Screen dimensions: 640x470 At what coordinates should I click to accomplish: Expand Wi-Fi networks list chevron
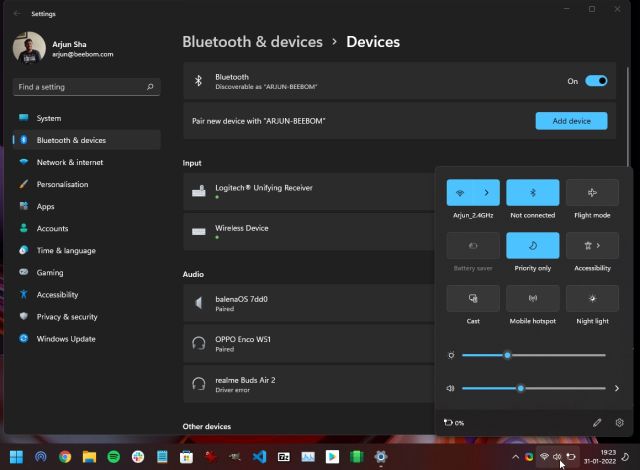[487, 193]
